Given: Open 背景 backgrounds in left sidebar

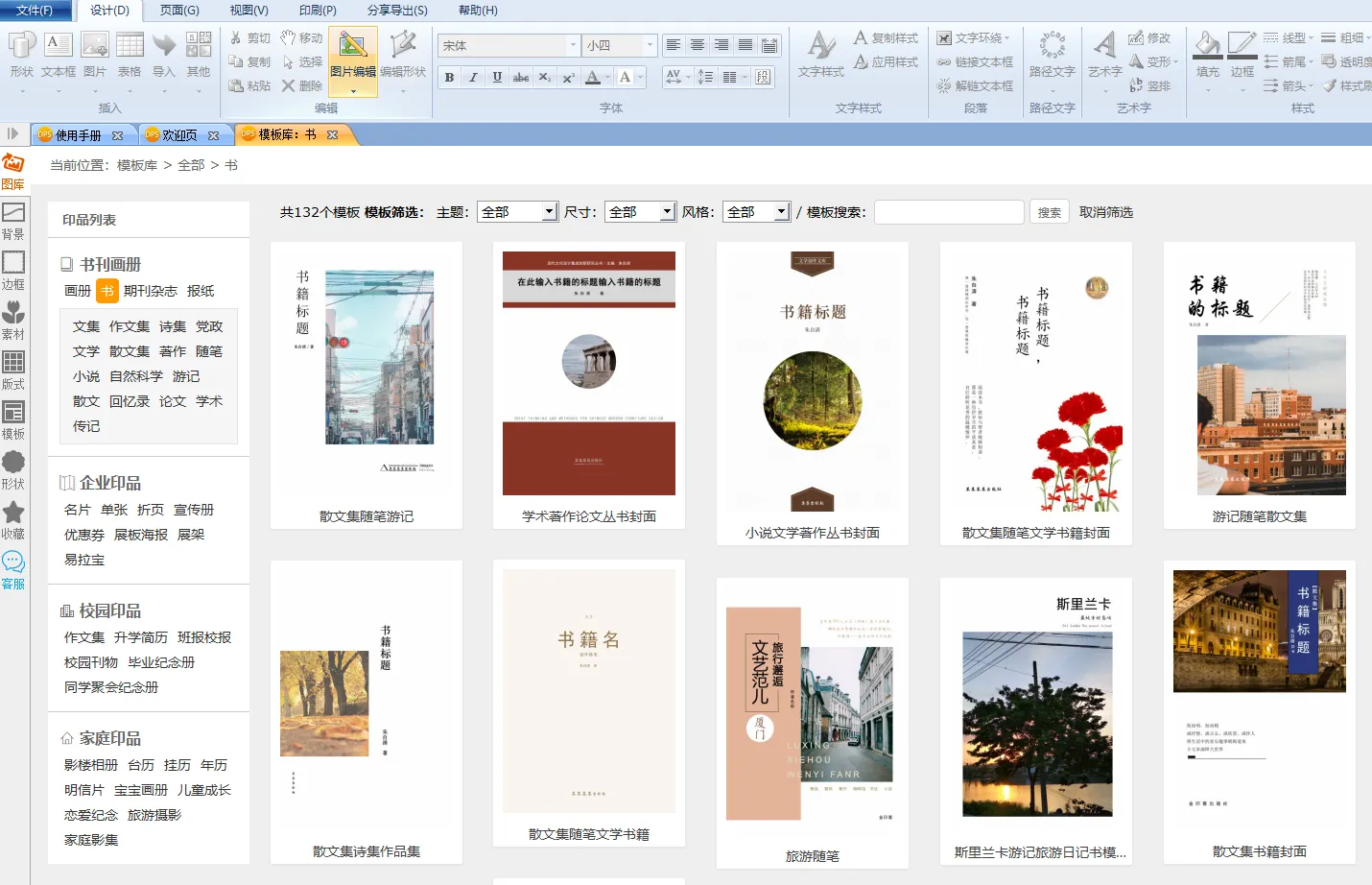Looking at the screenshot, I should click(x=13, y=222).
